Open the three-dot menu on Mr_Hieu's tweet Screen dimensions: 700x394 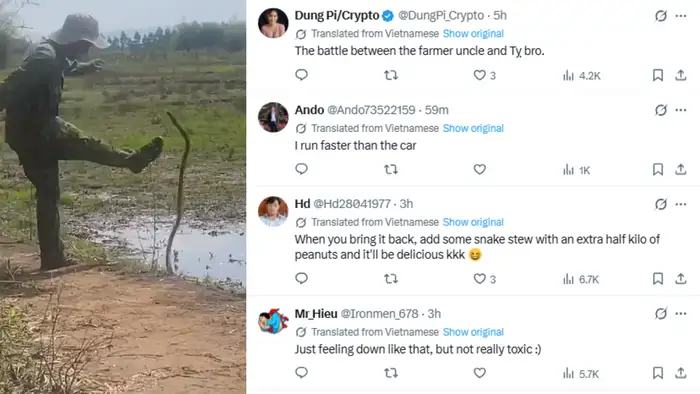pyautogui.click(x=681, y=314)
